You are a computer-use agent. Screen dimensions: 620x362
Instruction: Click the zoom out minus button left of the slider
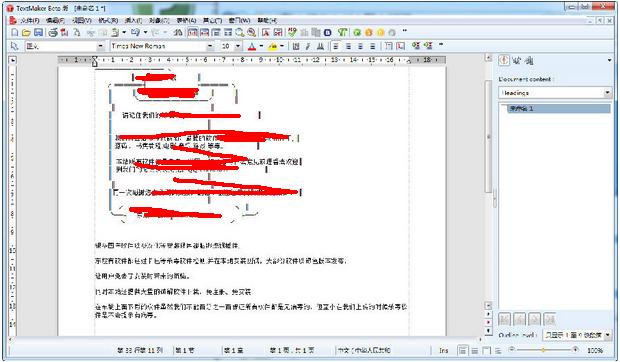click(512, 349)
